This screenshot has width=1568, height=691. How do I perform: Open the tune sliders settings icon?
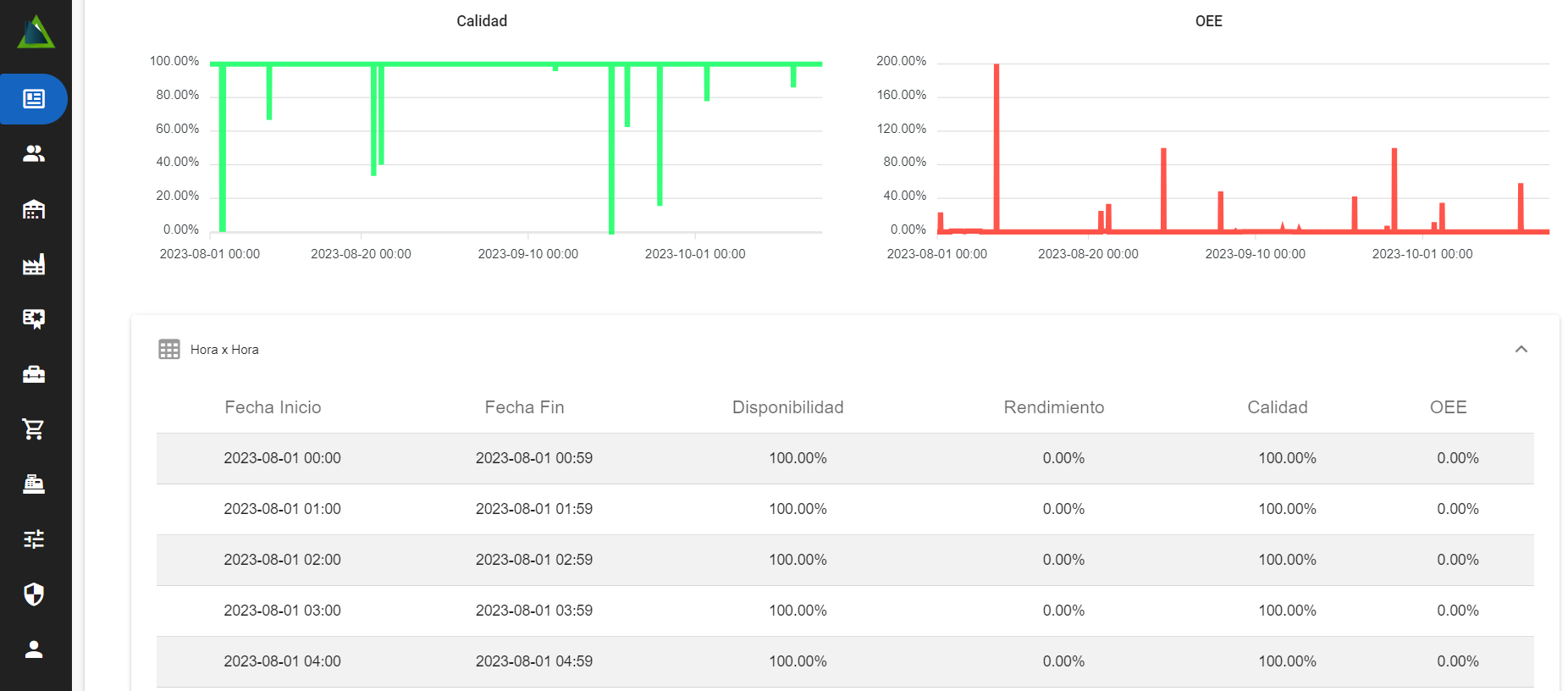point(34,539)
